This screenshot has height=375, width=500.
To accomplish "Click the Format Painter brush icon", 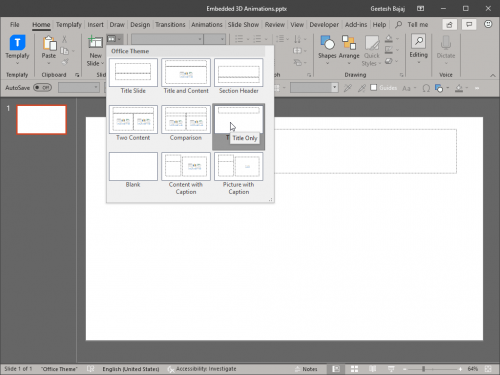I will 65,62.
